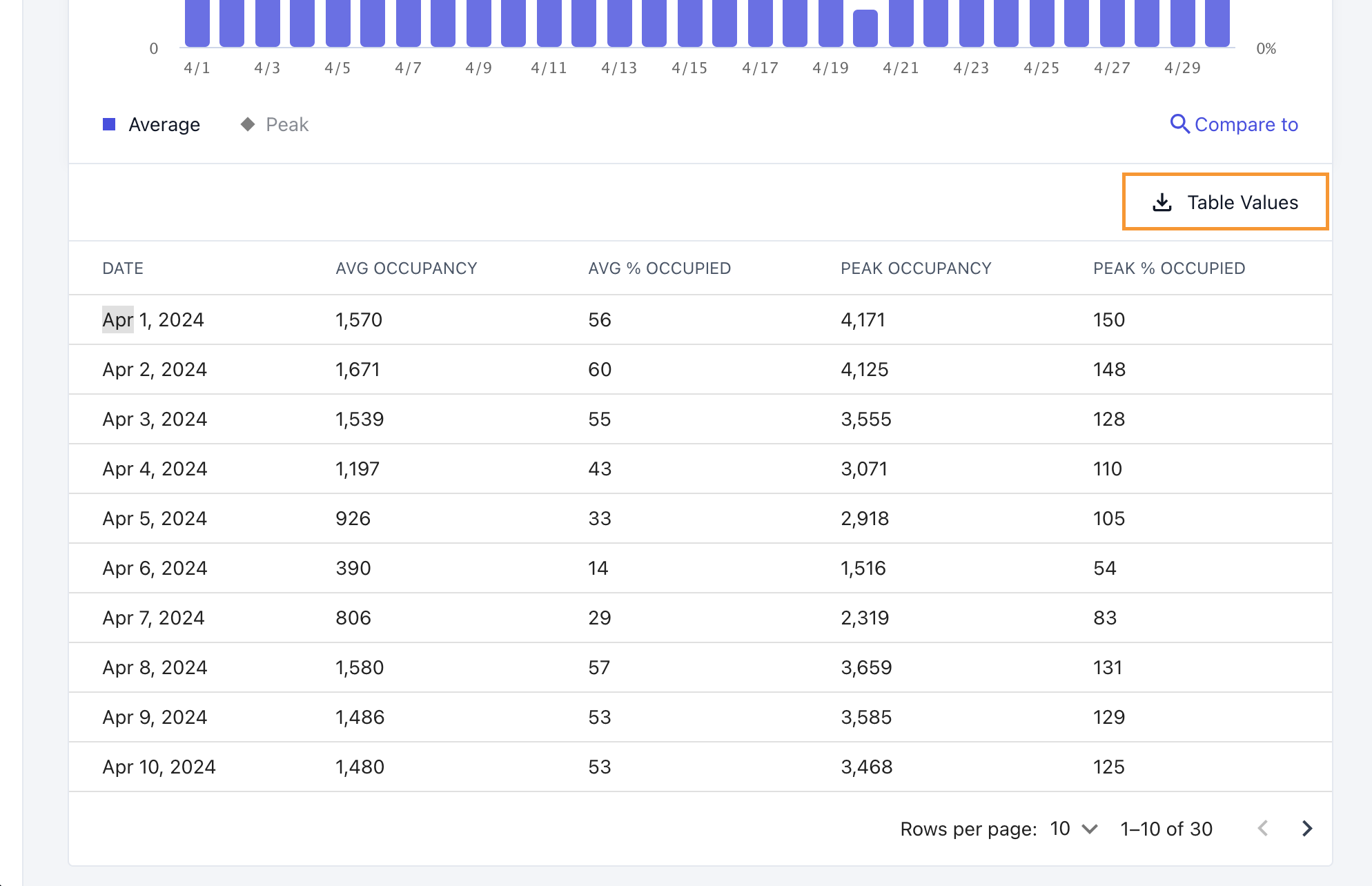The height and width of the screenshot is (886, 1372).
Task: Go to next page with right chevron
Action: [1306, 828]
